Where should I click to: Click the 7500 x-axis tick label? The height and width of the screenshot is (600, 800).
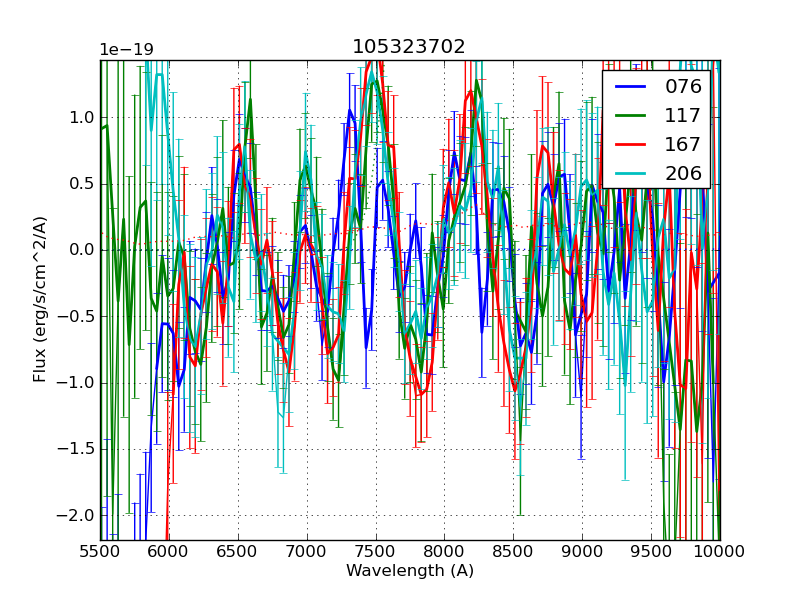(x=376, y=551)
